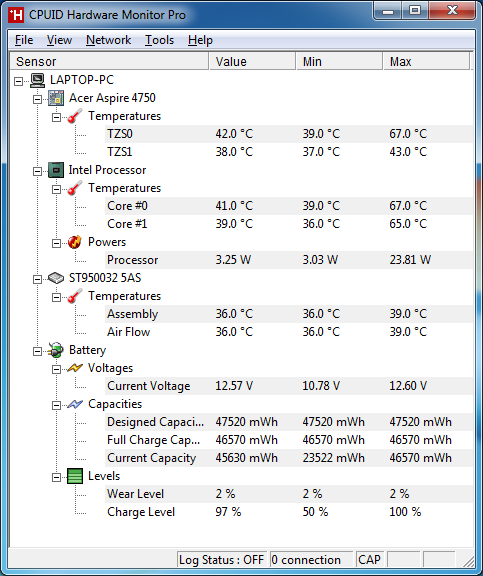Select the Core #0 row
The width and height of the screenshot is (483, 576).
click(289, 206)
